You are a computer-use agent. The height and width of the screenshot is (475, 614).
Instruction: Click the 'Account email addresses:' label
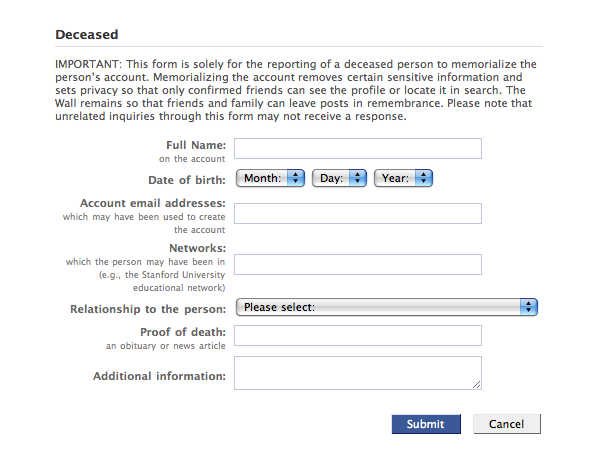click(x=166, y=203)
